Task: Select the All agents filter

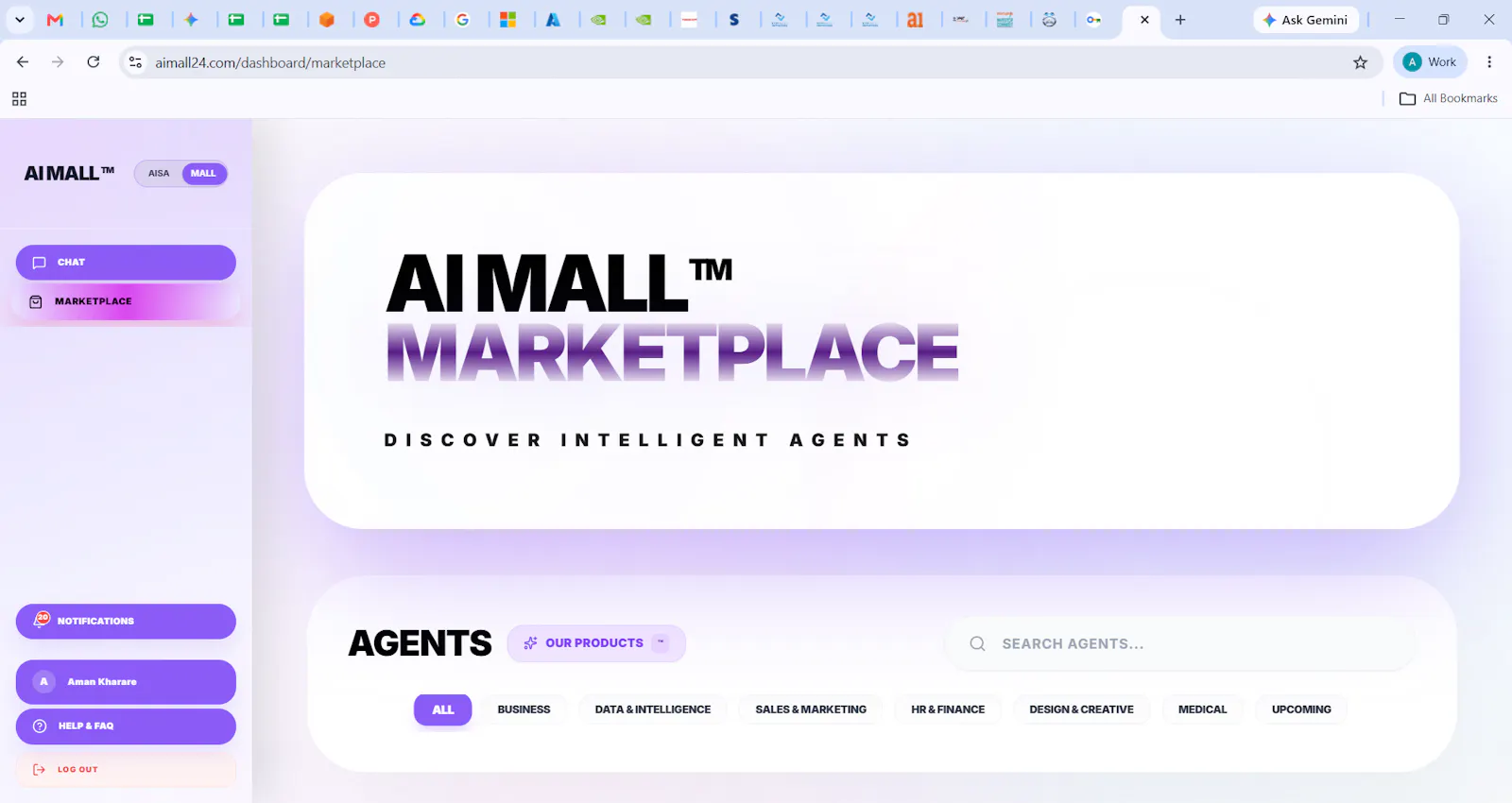Action: coord(442,709)
